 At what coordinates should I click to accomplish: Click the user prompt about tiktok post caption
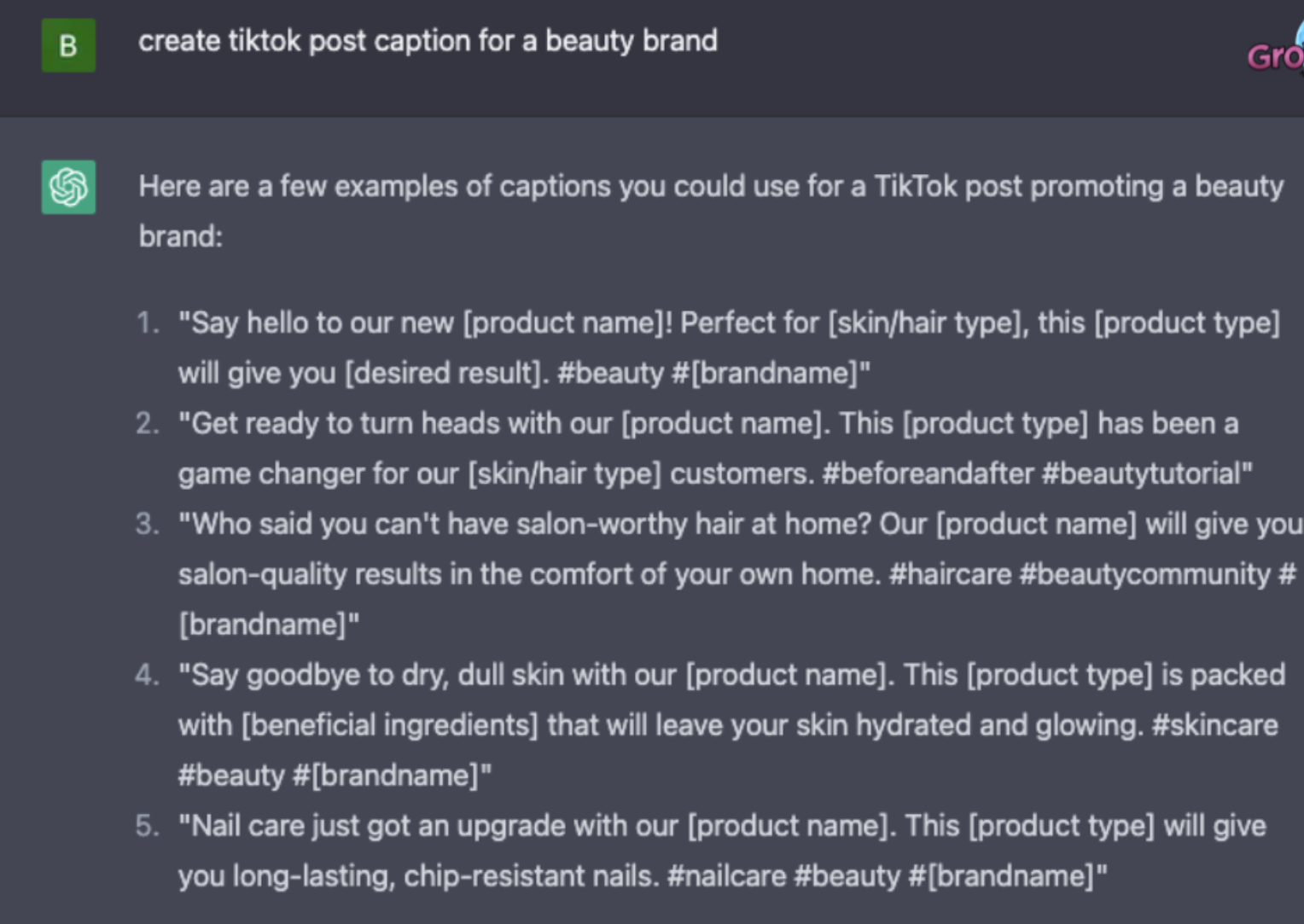point(428,41)
